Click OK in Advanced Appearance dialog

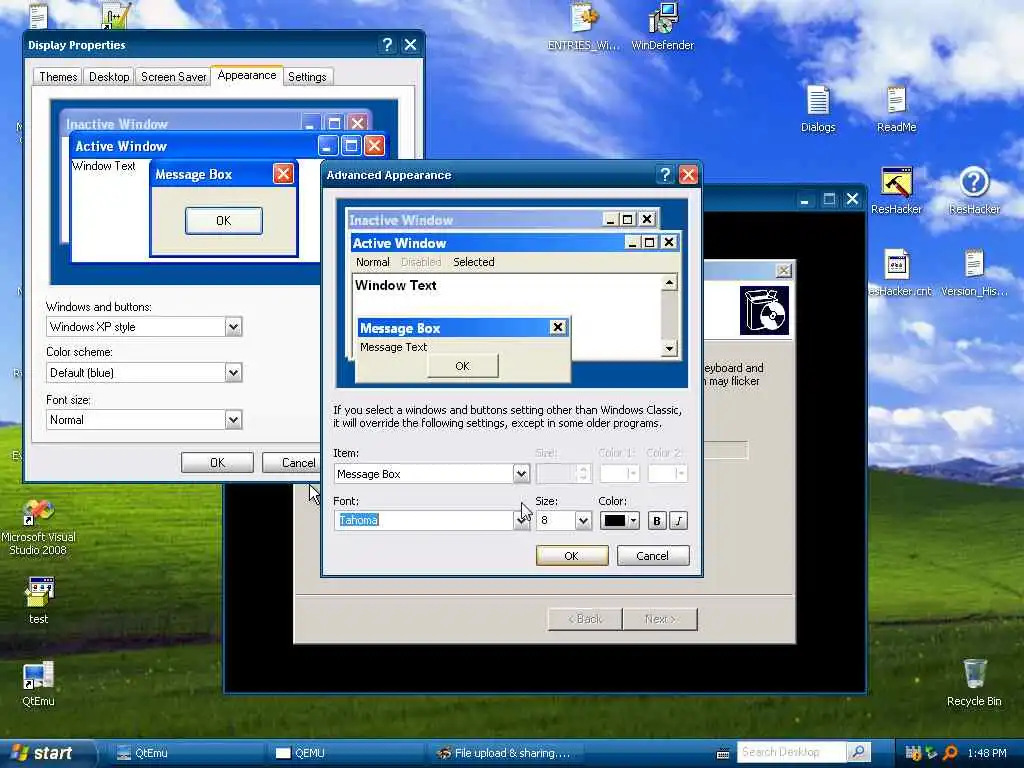571,556
